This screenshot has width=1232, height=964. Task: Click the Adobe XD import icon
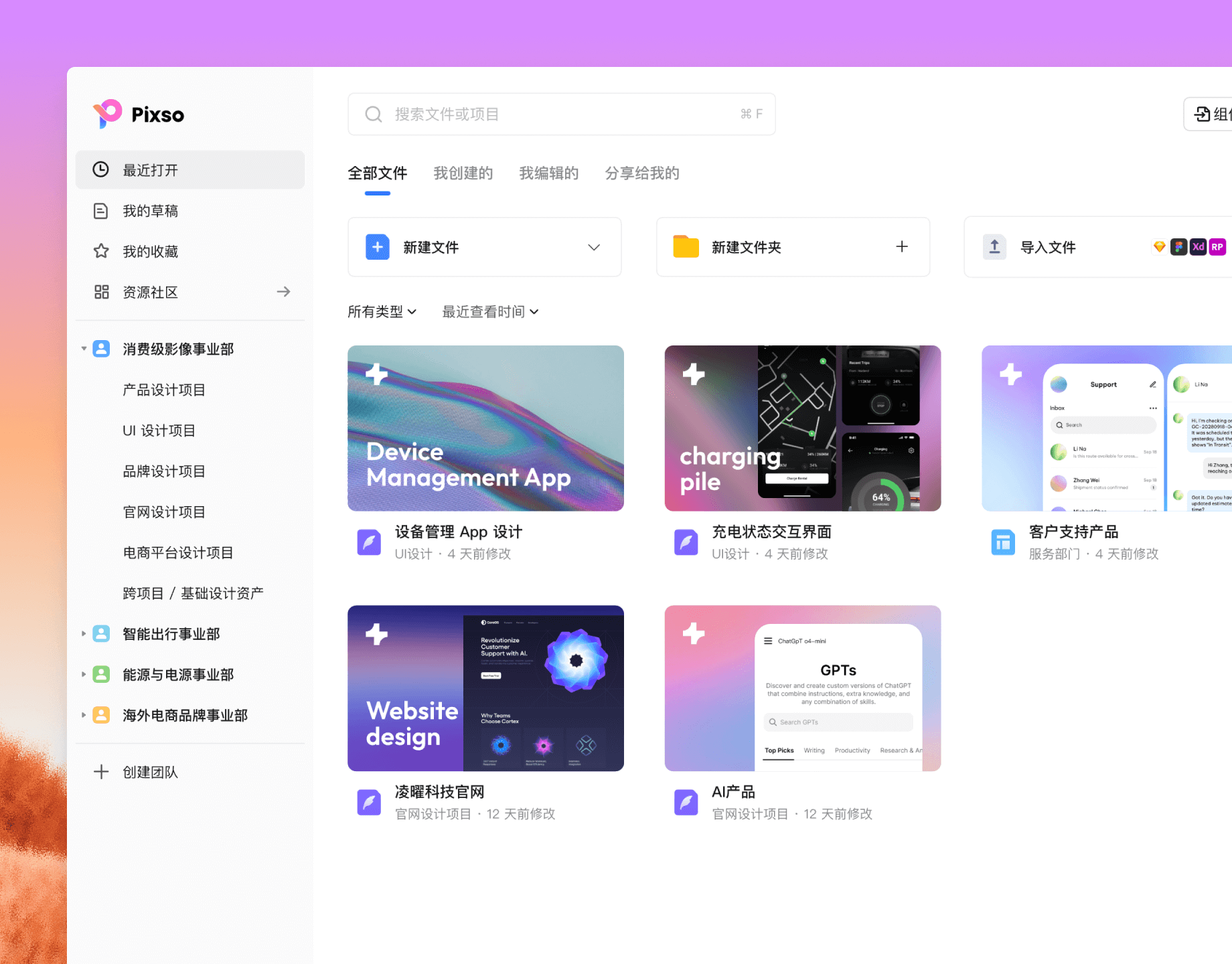(x=1198, y=246)
